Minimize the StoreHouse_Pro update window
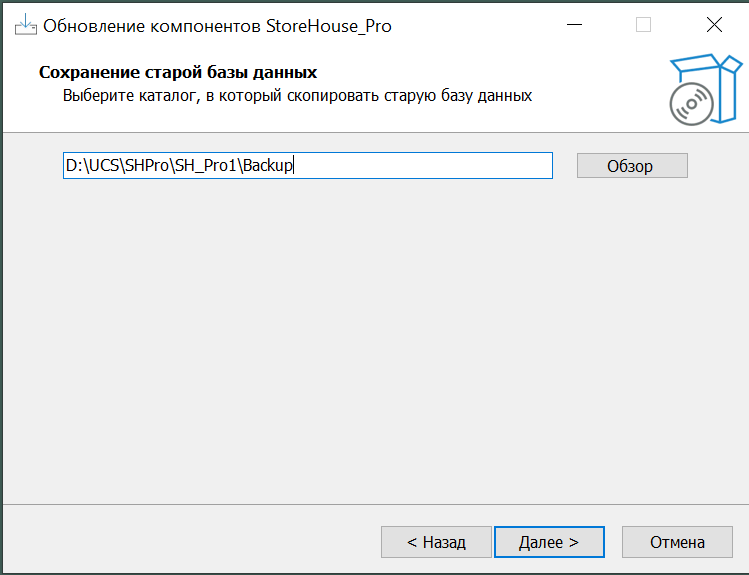Screen dimensions: 749x575 coord(573,26)
